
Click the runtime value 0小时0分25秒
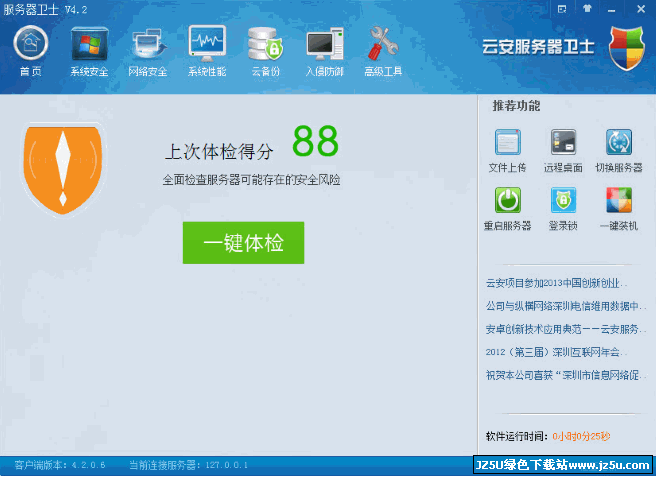(581, 437)
